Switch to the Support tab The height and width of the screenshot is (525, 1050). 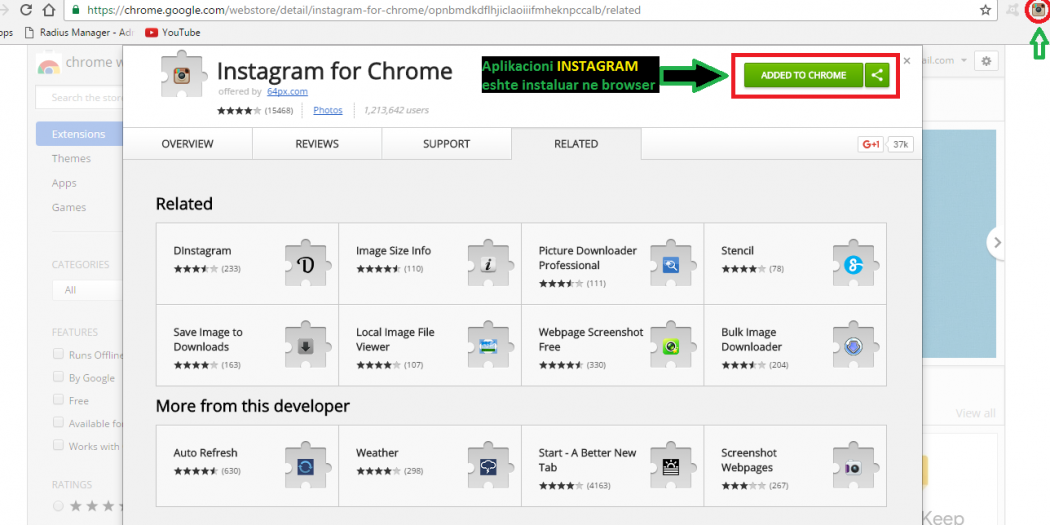[x=447, y=144]
